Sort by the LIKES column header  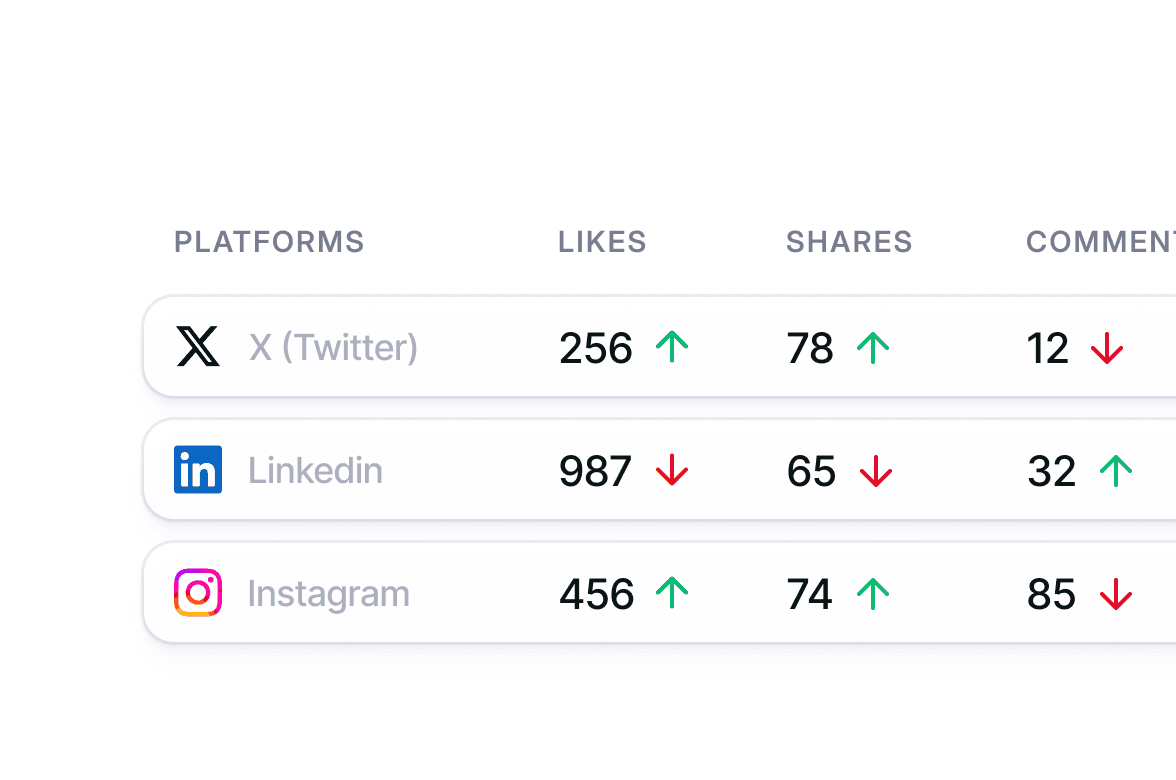(x=602, y=242)
